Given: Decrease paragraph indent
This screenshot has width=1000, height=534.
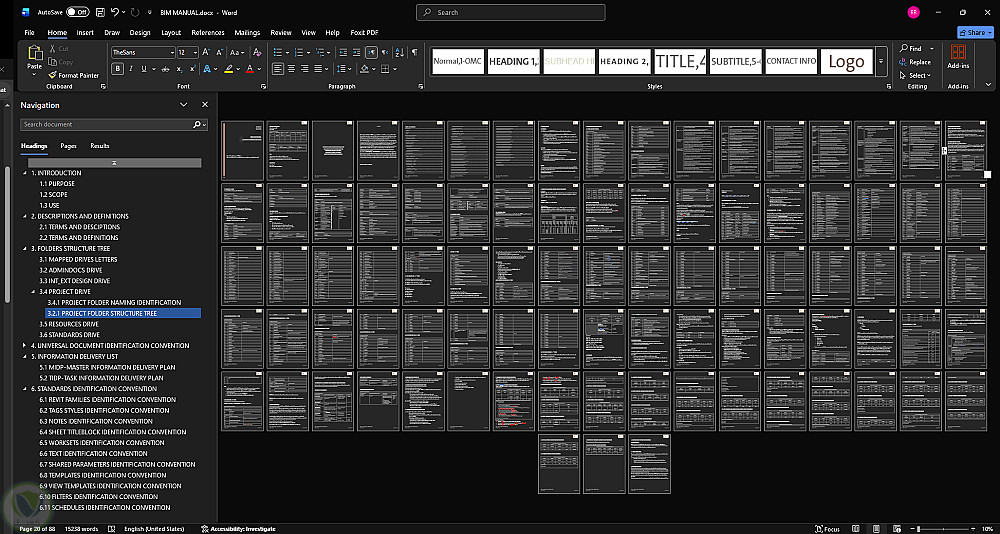Looking at the screenshot, I should coord(343,52).
